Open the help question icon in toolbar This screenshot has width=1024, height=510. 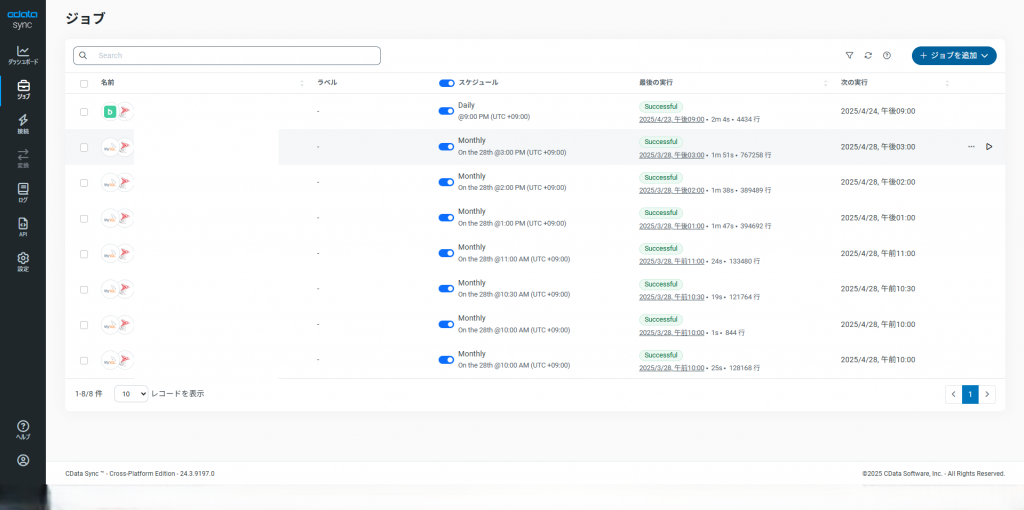coord(887,56)
